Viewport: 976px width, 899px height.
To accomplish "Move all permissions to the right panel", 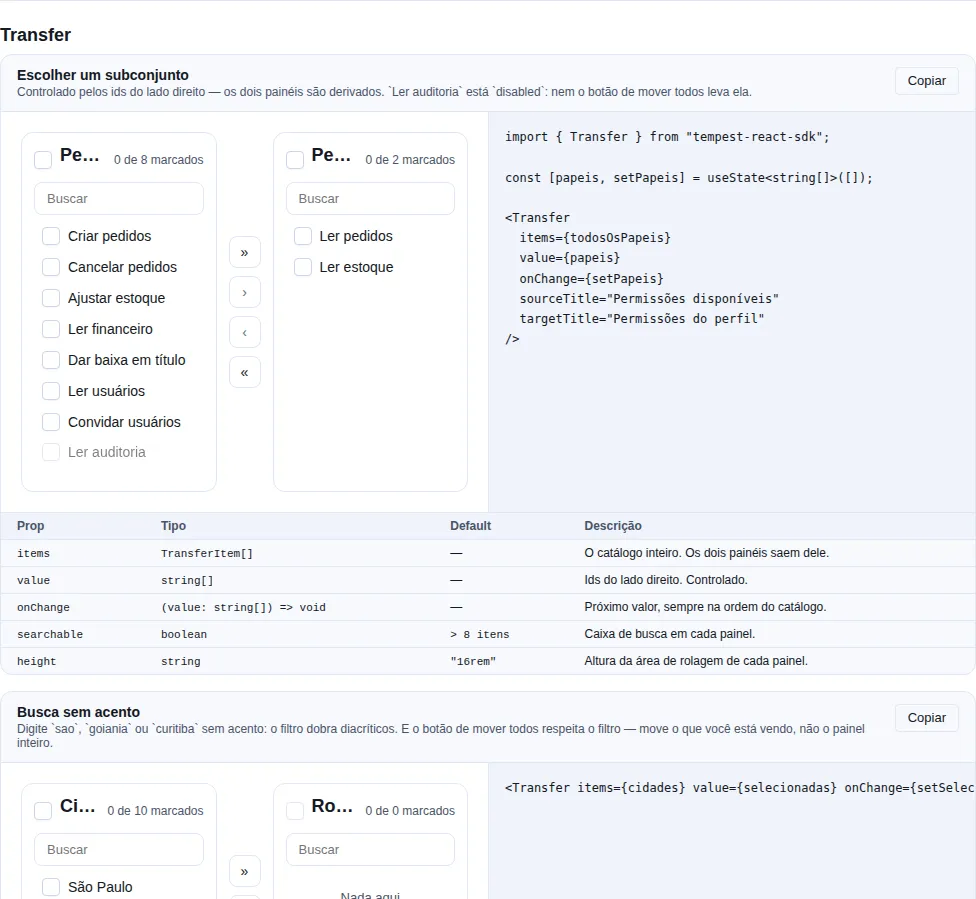I will point(245,253).
